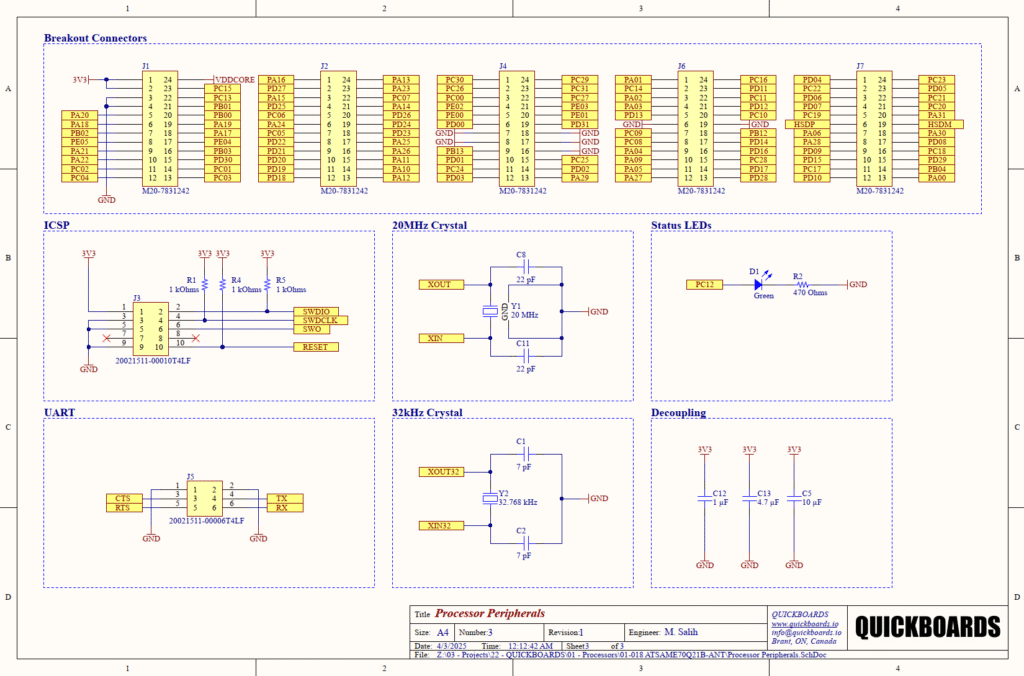Click the PC12 port on Status LEDs

point(706,284)
